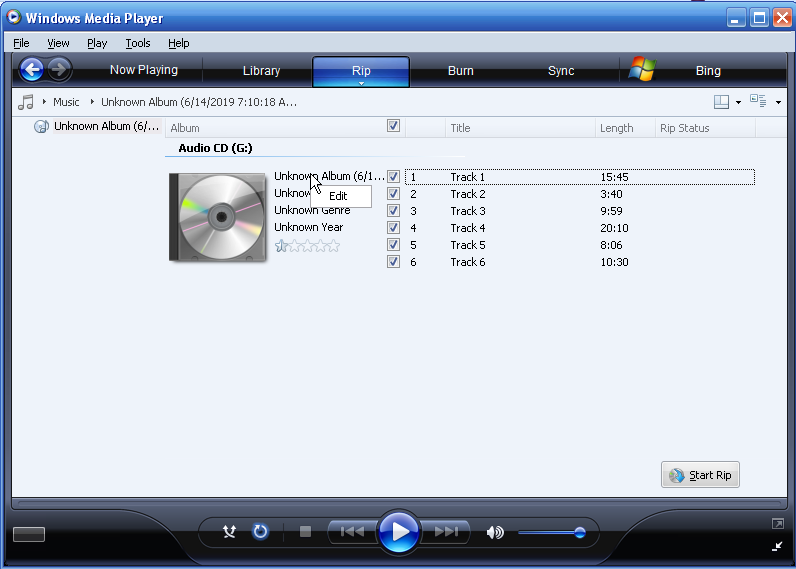
Task: Open the File menu
Action: click(21, 43)
